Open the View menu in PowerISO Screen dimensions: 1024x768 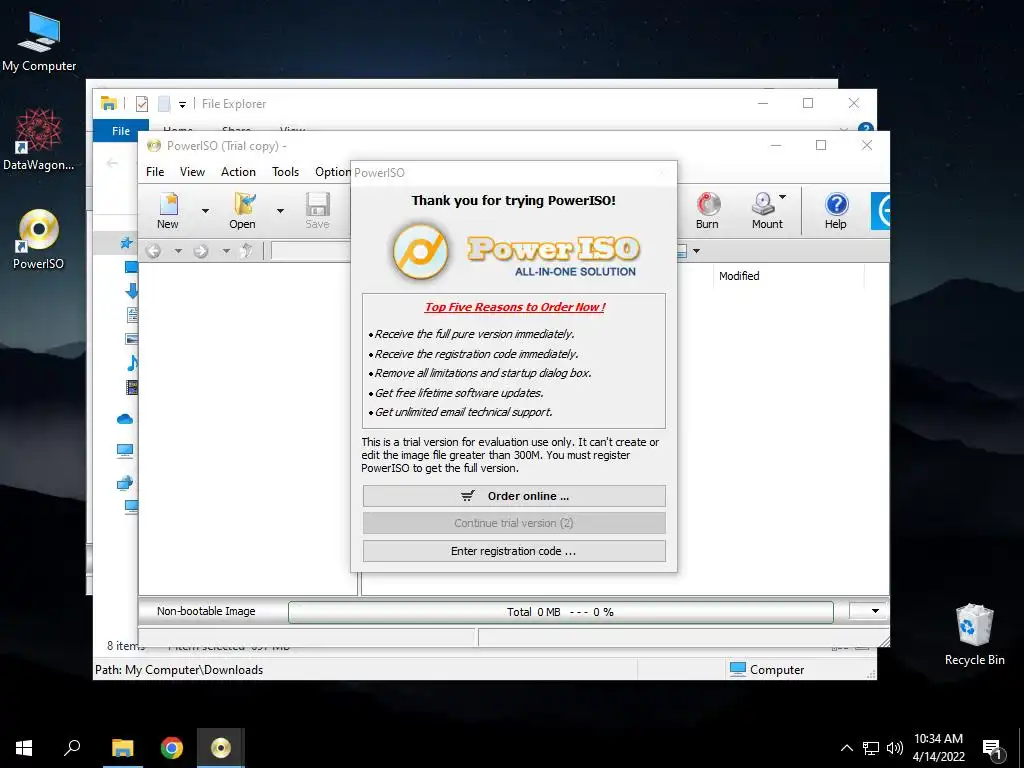[192, 172]
